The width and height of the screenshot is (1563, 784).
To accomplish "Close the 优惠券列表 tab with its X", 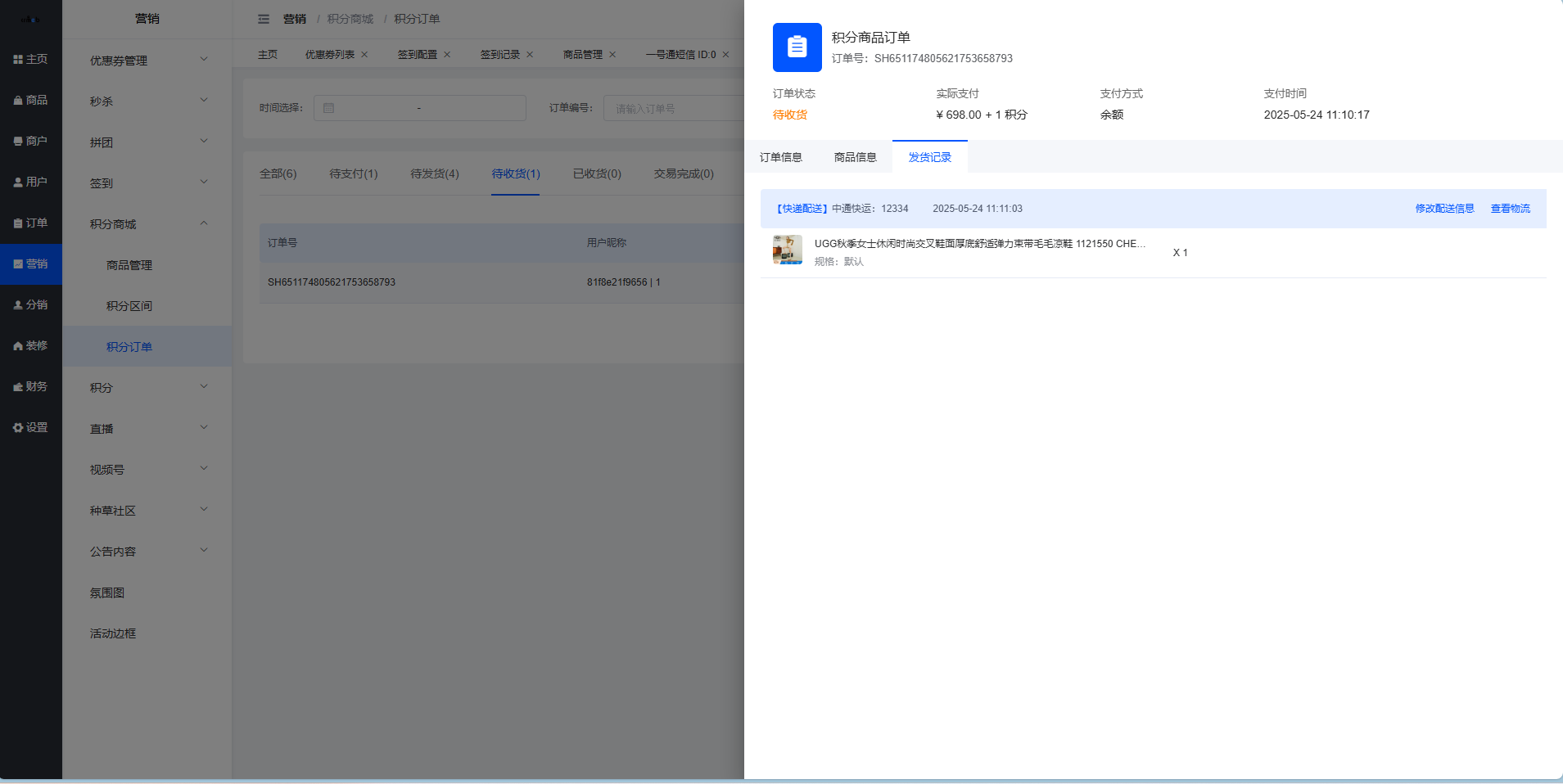I will 364,55.
